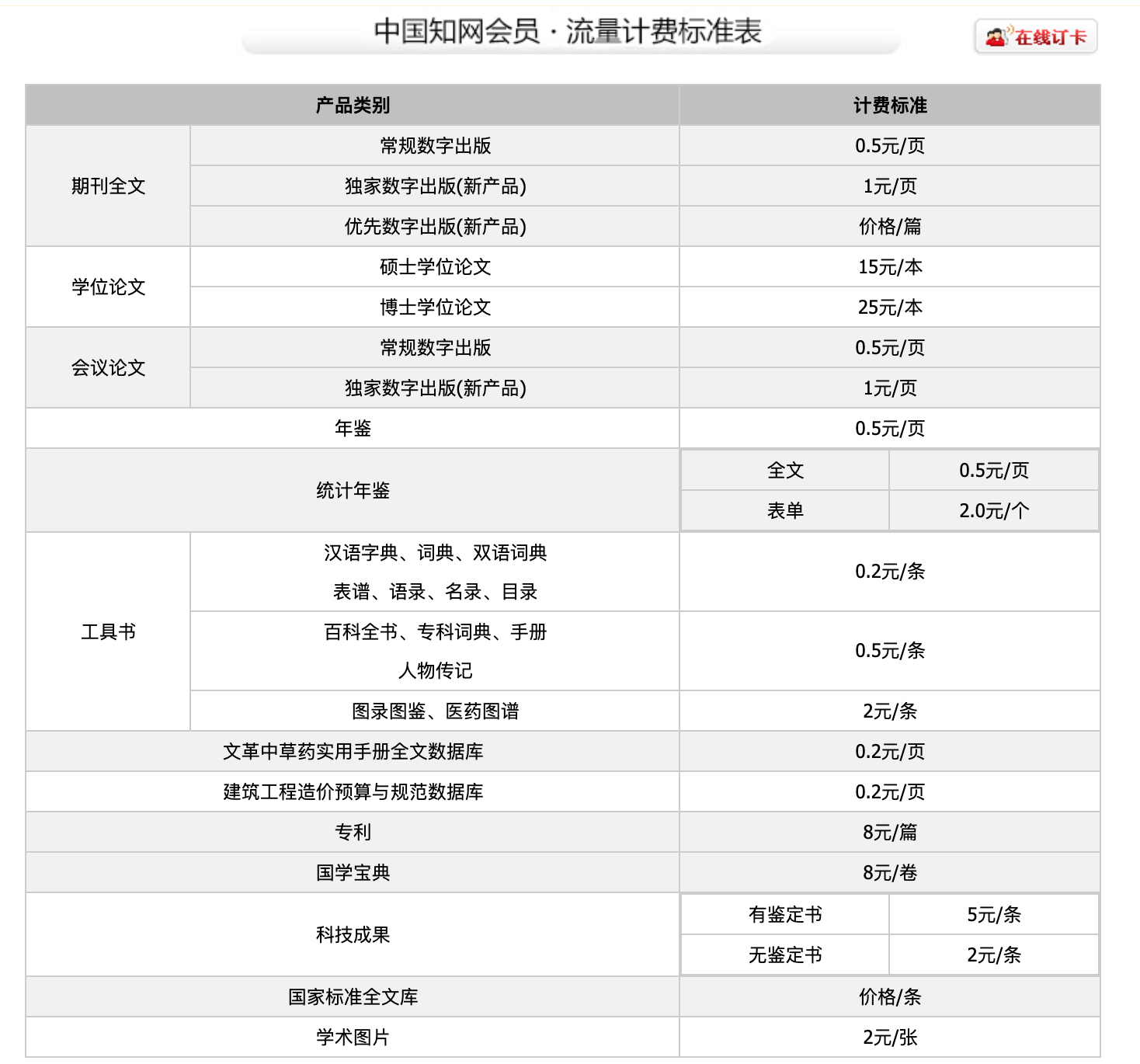Select 常规数字出版 under 期刊全文
Image resolution: width=1140 pixels, height=1064 pixels.
click(435, 145)
